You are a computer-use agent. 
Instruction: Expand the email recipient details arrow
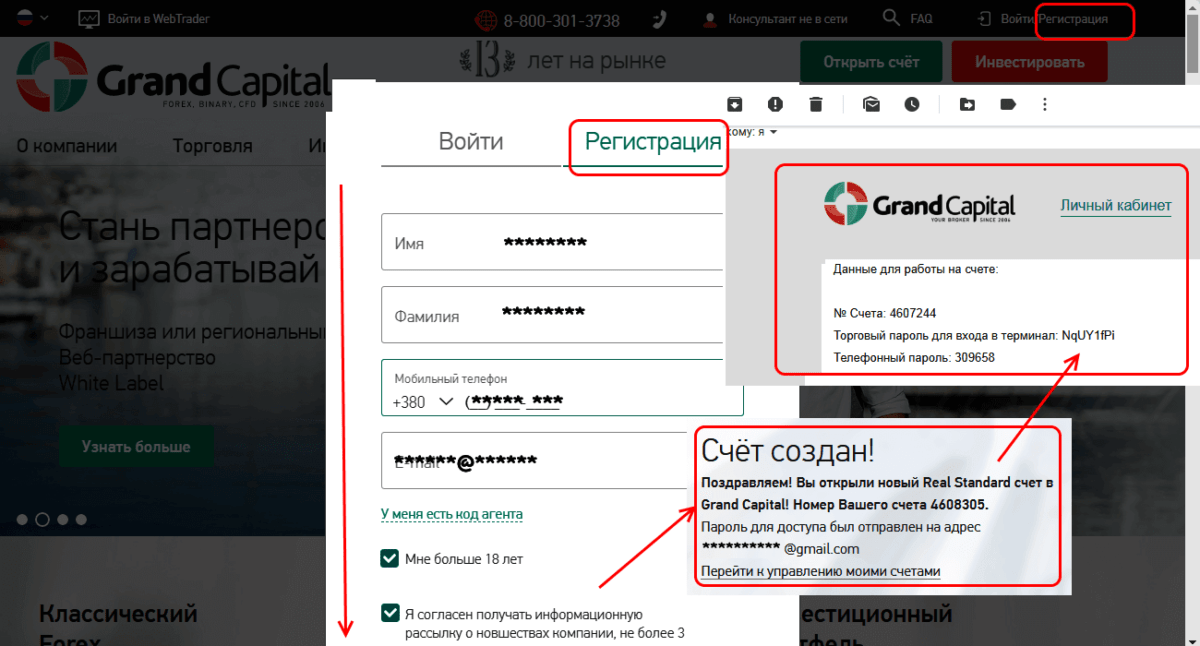[773, 132]
